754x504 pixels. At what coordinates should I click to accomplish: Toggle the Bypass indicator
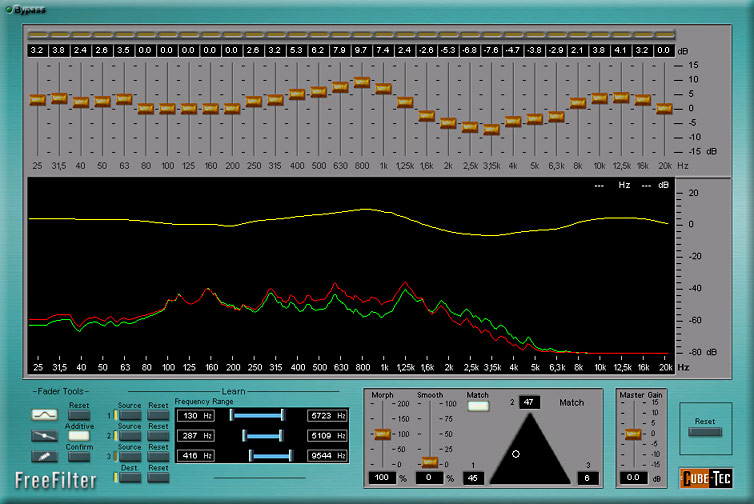9,10
